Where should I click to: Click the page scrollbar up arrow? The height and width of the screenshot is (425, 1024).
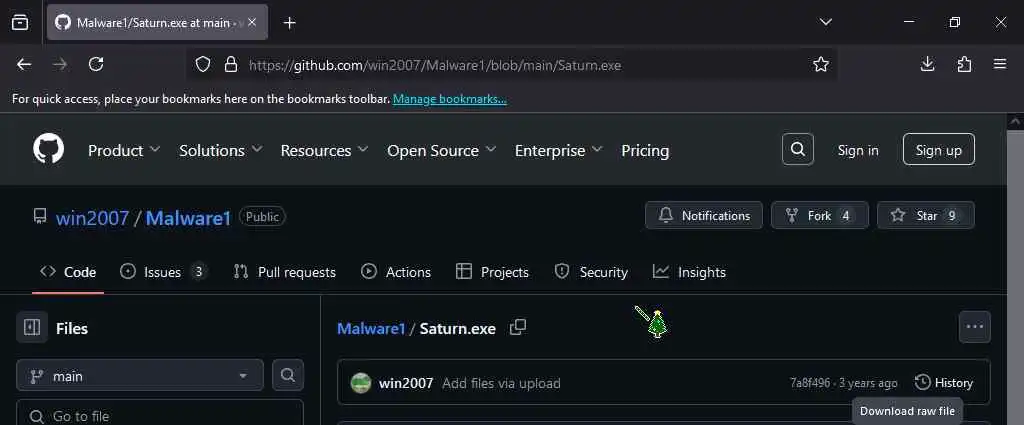1016,121
